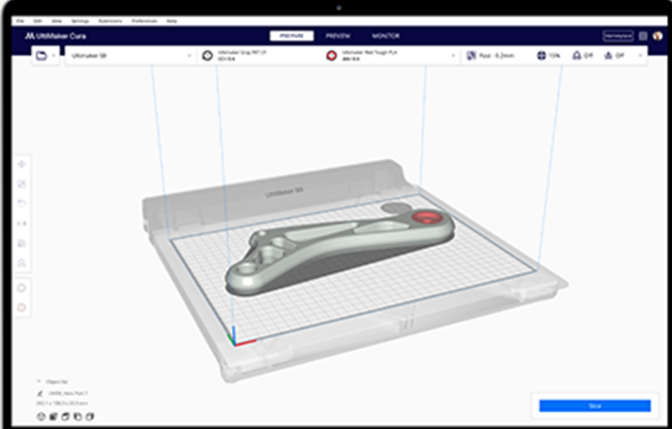Click the blue Slice button
This screenshot has height=429, width=672.
(594, 405)
